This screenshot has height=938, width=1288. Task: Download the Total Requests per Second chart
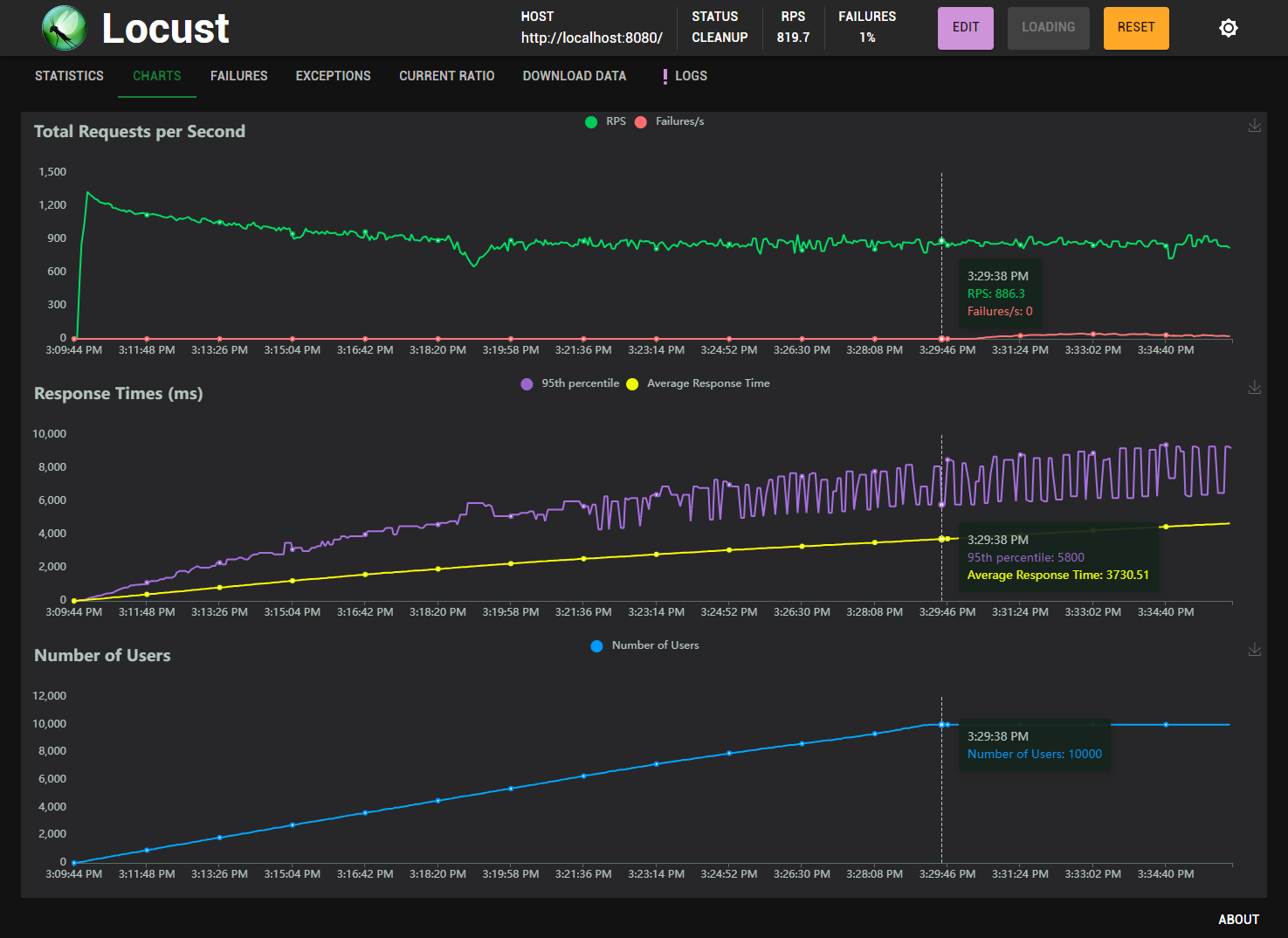[x=1254, y=126]
